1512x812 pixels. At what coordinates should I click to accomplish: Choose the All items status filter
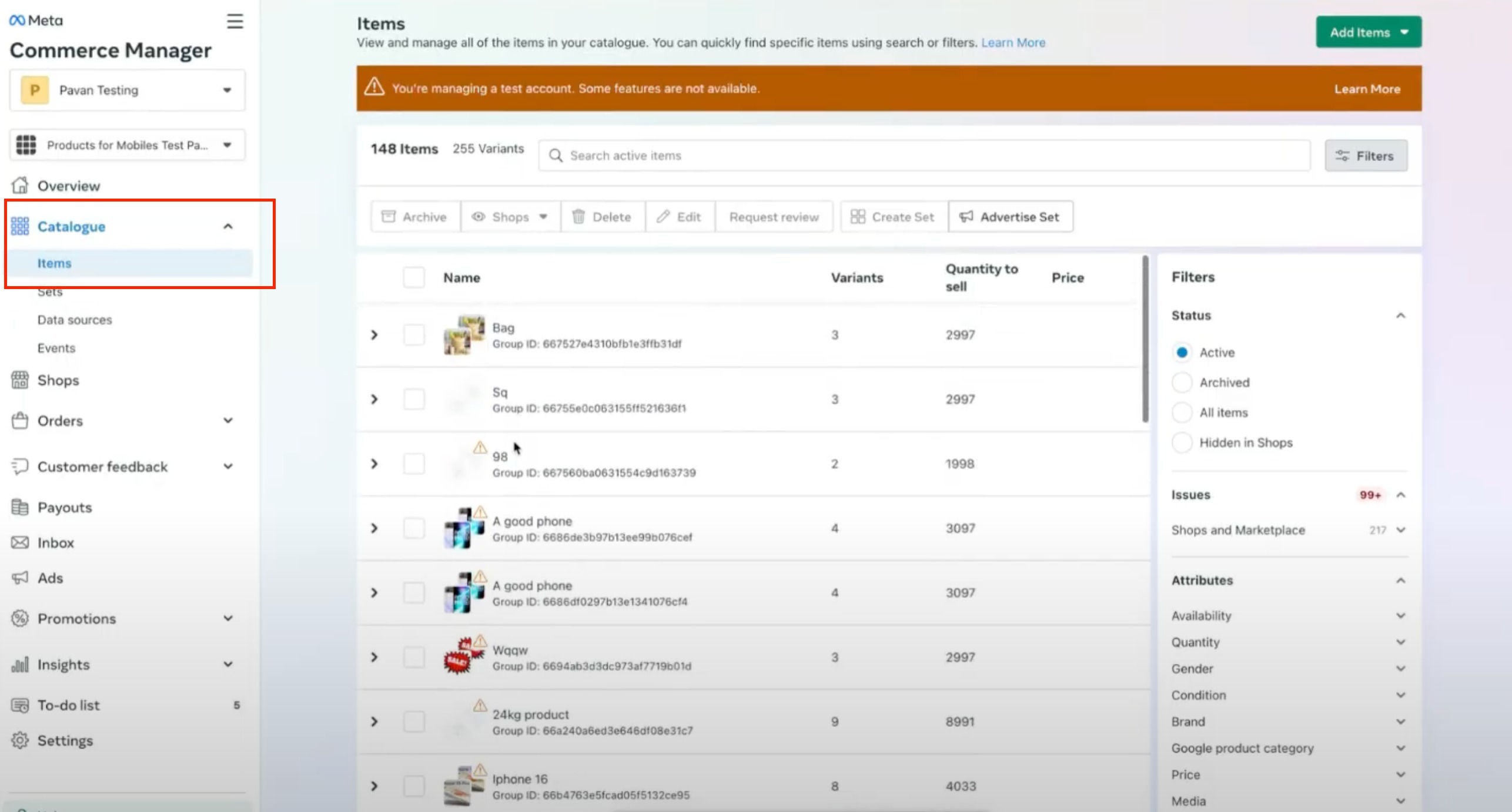[x=1182, y=412]
